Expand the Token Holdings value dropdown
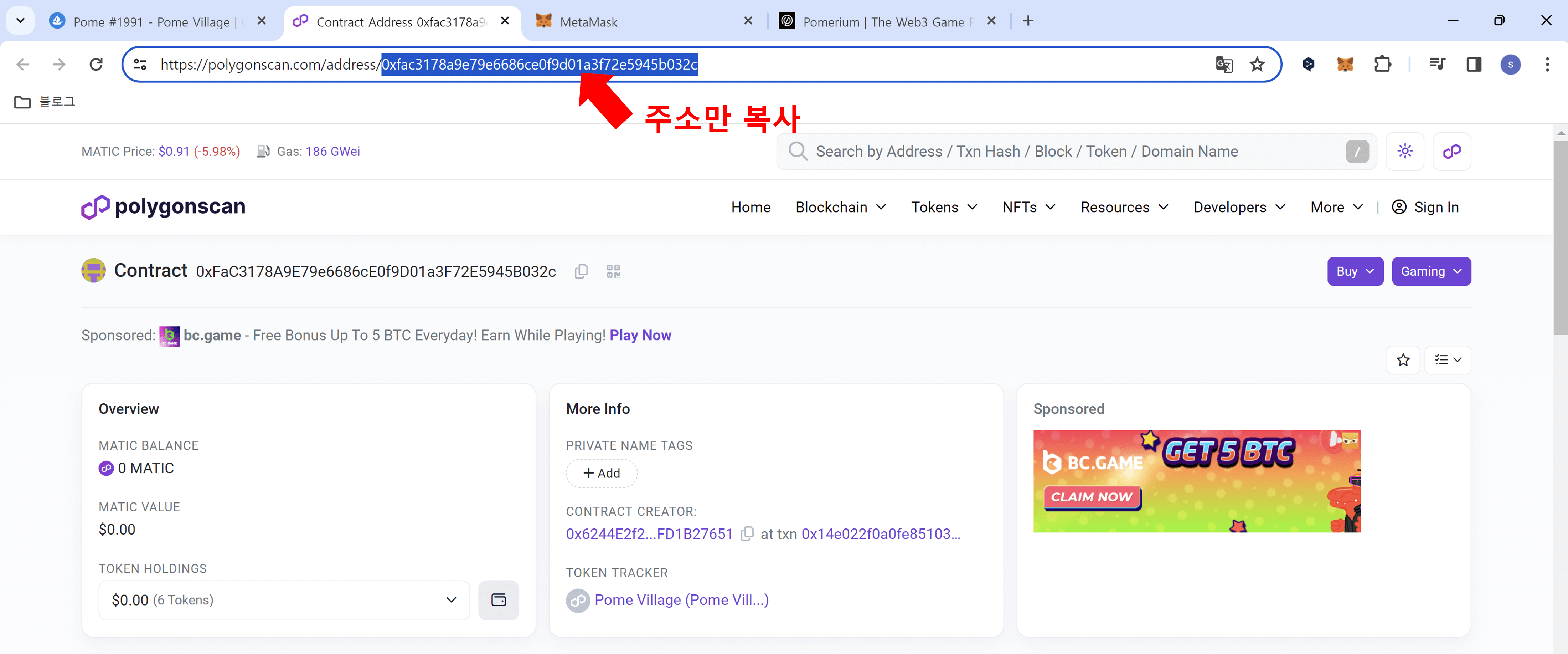Image resolution: width=1568 pixels, height=654 pixels. coord(450,601)
